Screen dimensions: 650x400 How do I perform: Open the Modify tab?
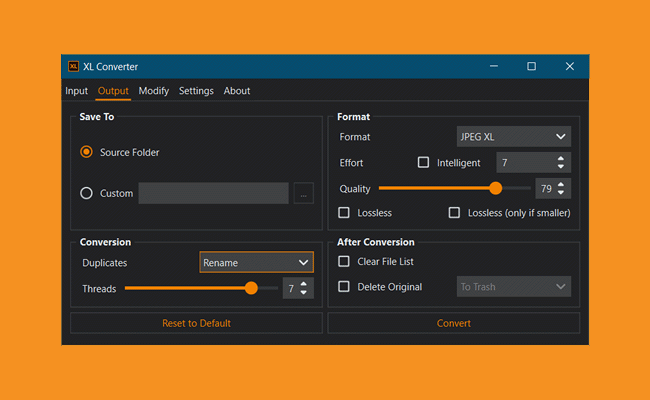[x=153, y=91]
